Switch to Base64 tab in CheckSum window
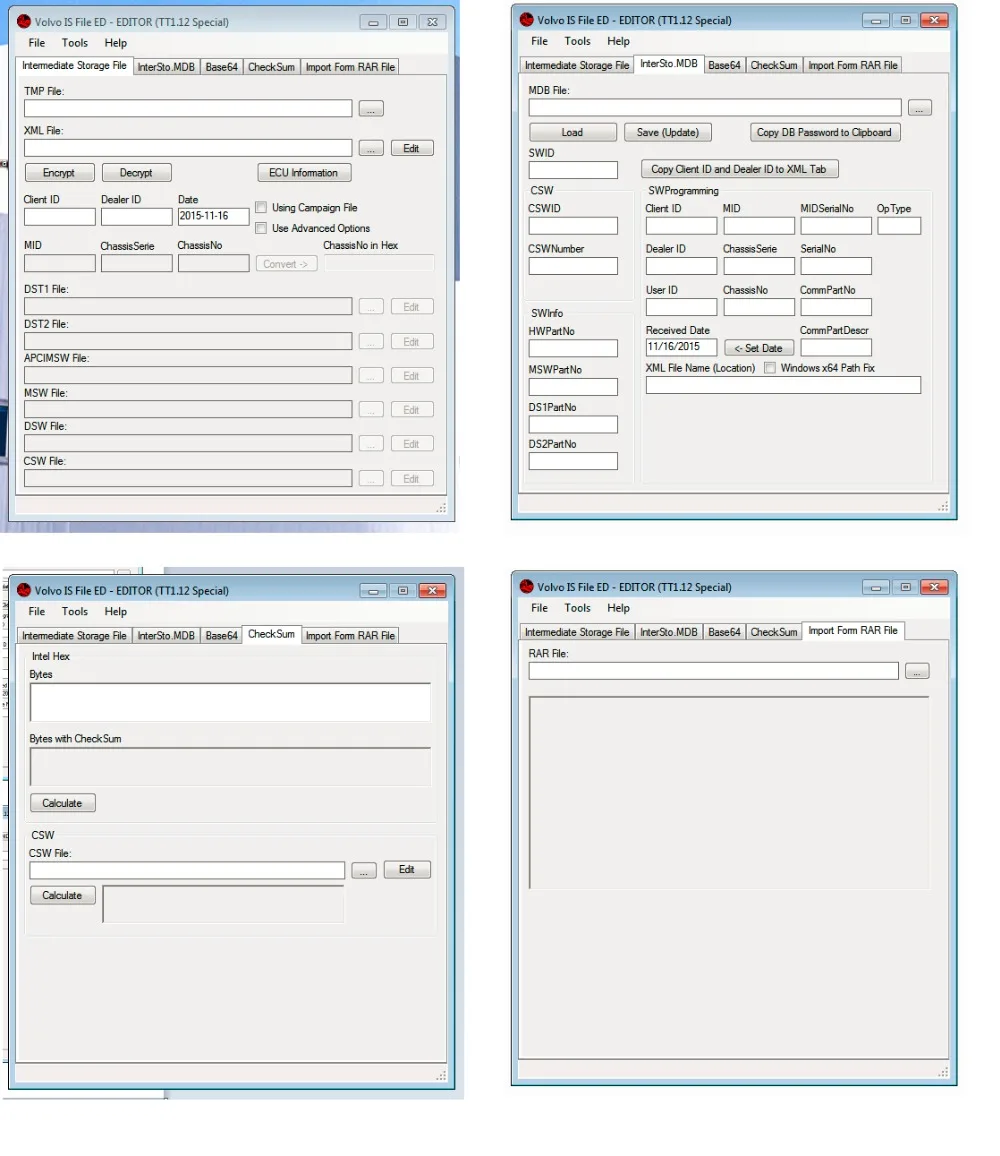The image size is (1000, 1156). click(221, 636)
